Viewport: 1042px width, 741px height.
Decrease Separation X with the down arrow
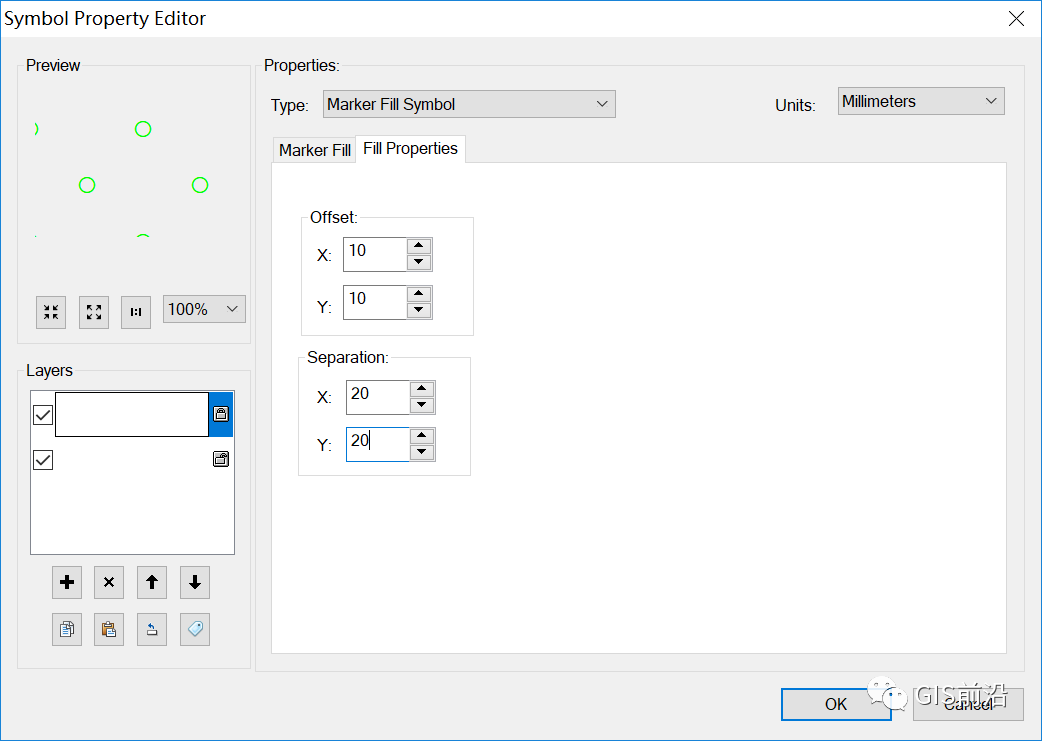click(422, 405)
